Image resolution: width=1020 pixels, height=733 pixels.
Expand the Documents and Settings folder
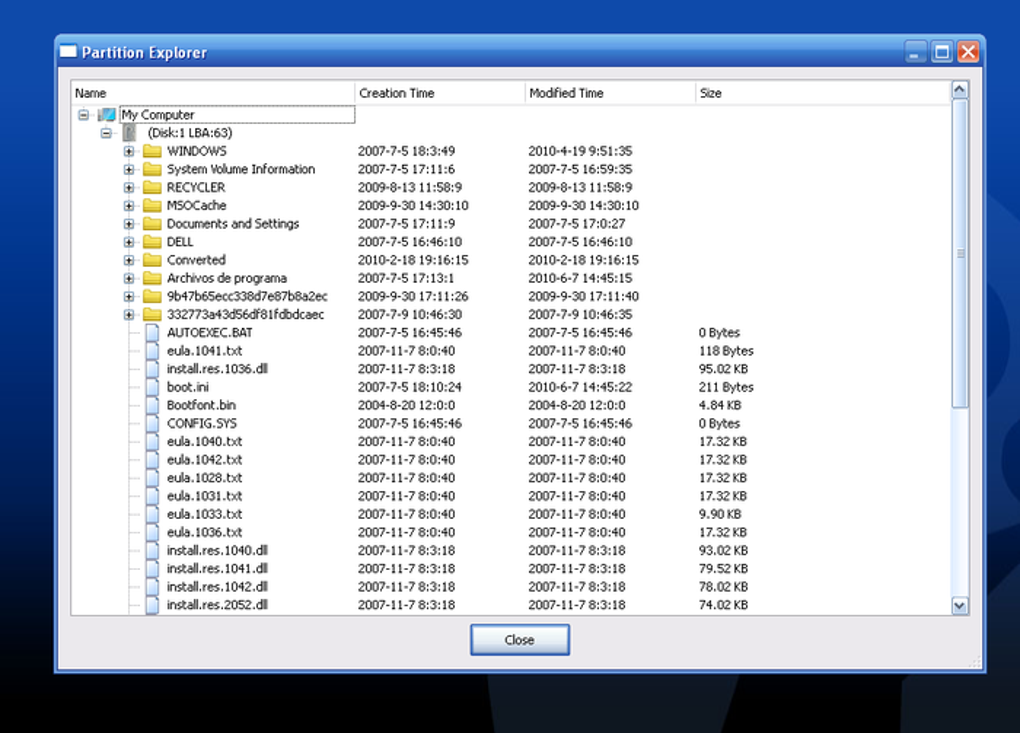pos(128,223)
